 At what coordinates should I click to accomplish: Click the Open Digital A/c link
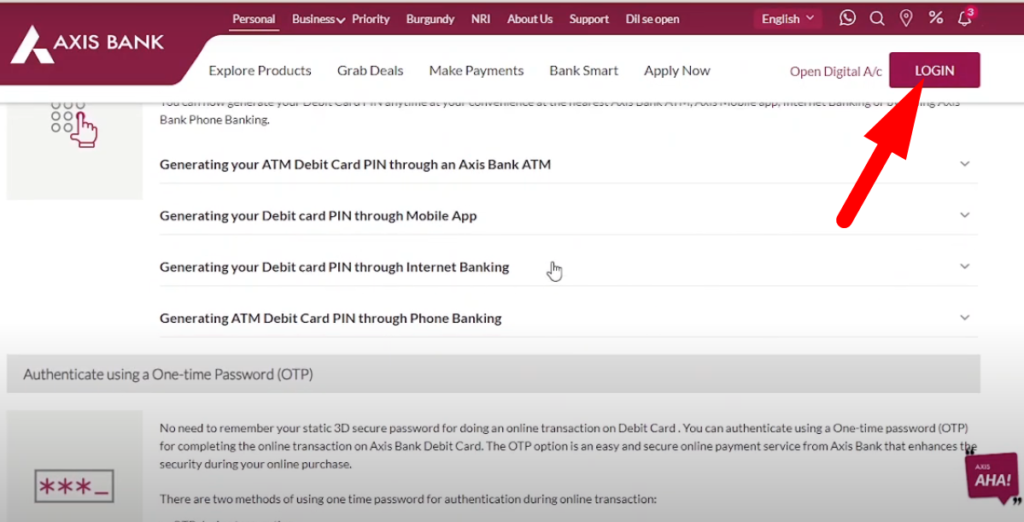point(835,71)
